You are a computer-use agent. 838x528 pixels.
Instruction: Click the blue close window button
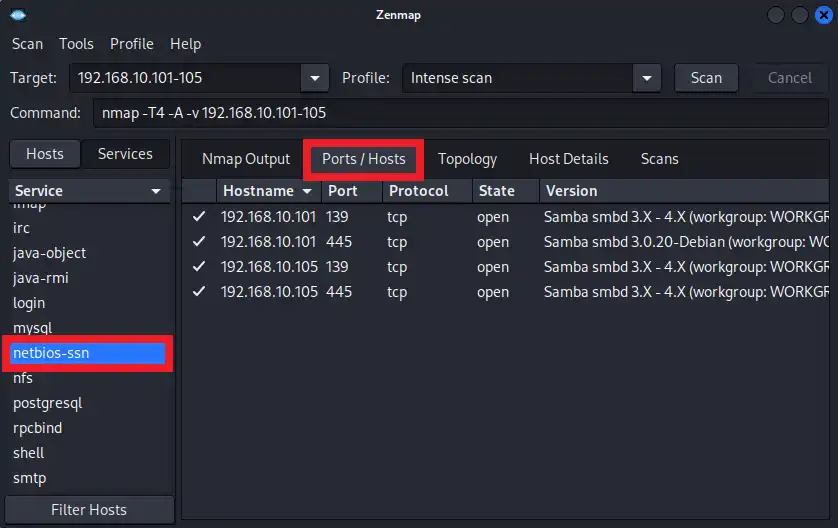pos(824,15)
